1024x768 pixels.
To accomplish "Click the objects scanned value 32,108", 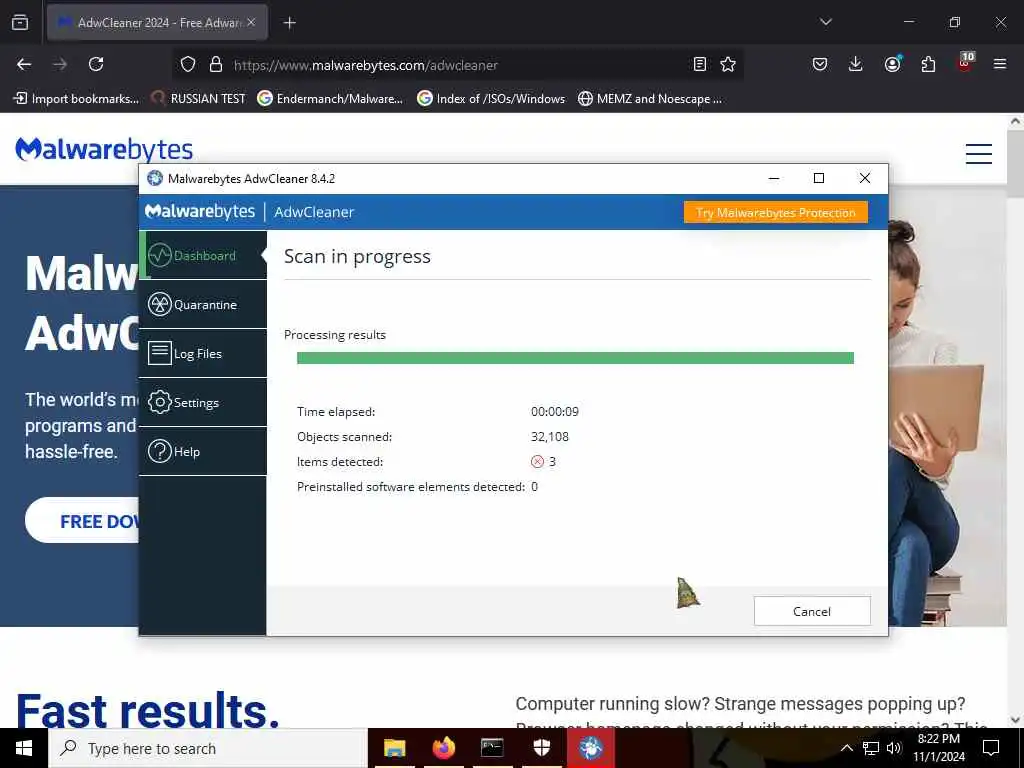I will pyautogui.click(x=550, y=436).
